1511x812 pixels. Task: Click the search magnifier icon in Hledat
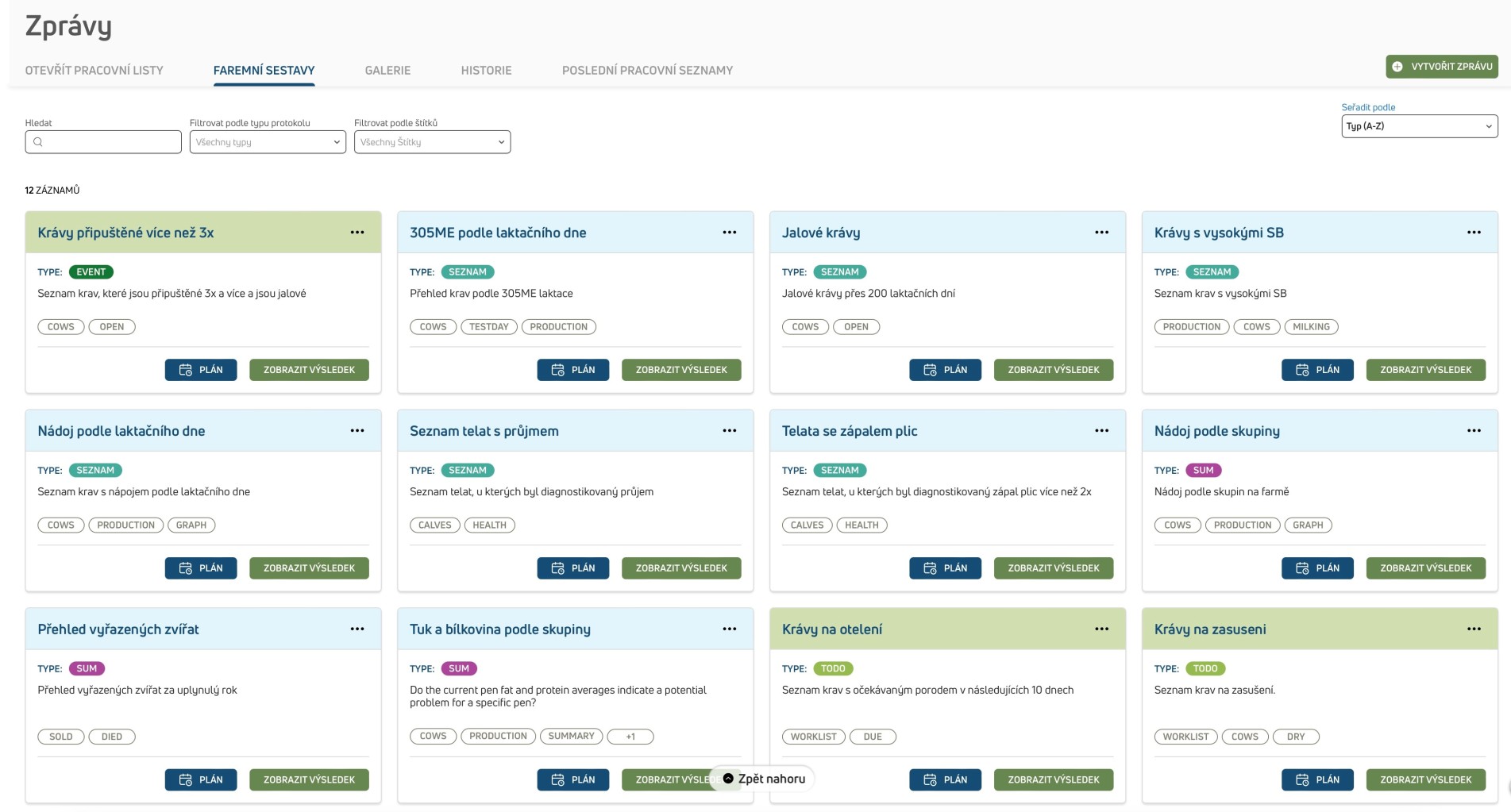point(37,142)
